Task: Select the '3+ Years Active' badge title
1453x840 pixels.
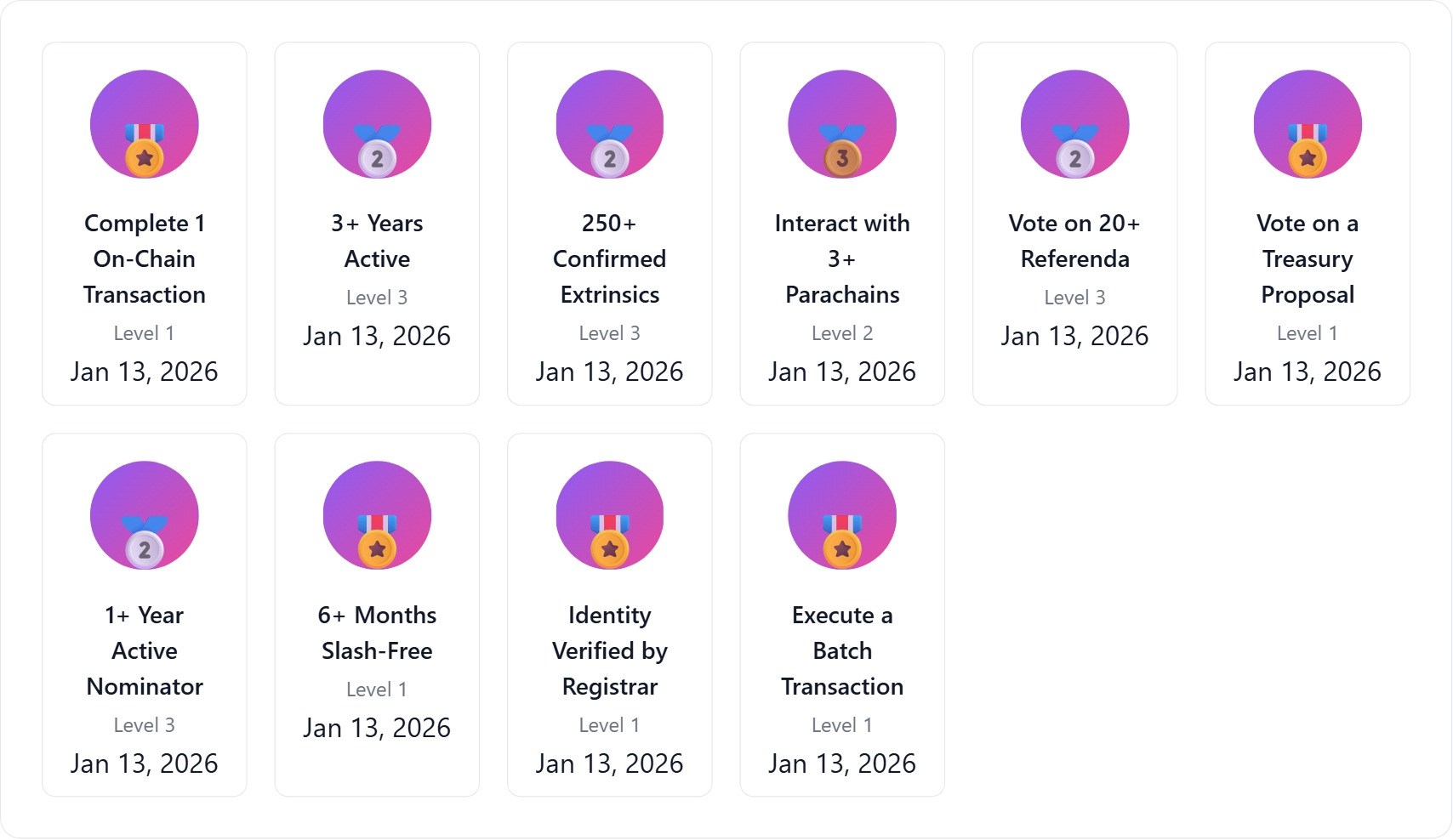Action: pyautogui.click(x=377, y=241)
